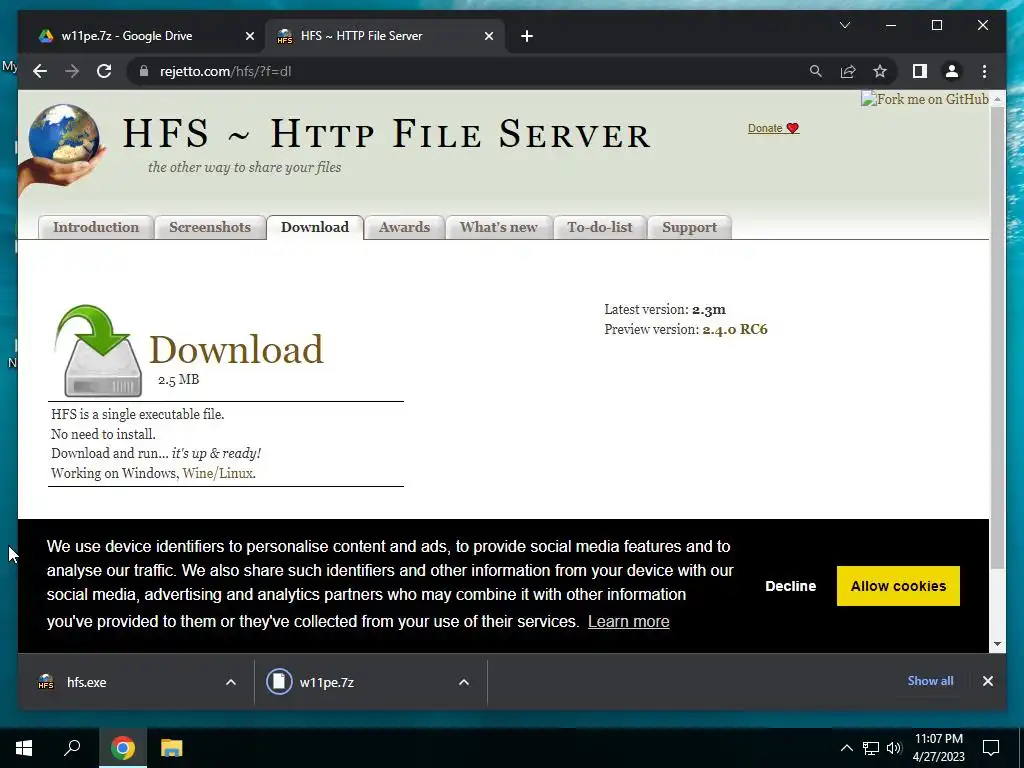Switch to w11pe.7z Google Drive tab

click(x=144, y=36)
